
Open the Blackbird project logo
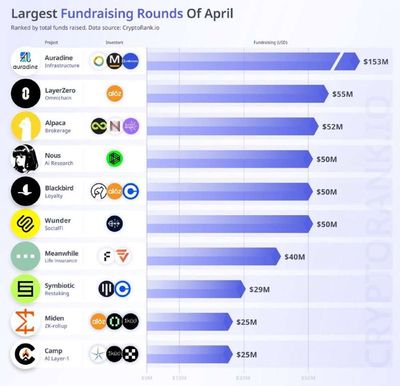pyautogui.click(x=25, y=191)
